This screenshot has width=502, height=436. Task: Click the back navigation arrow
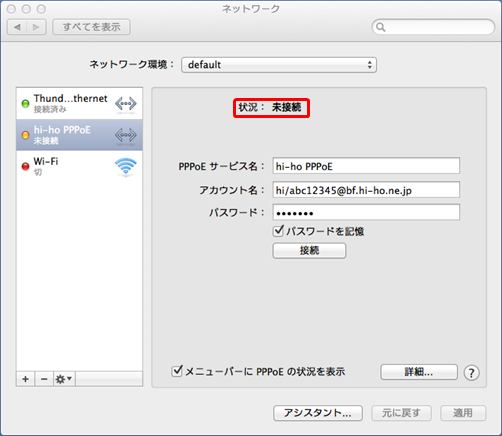coord(17,27)
